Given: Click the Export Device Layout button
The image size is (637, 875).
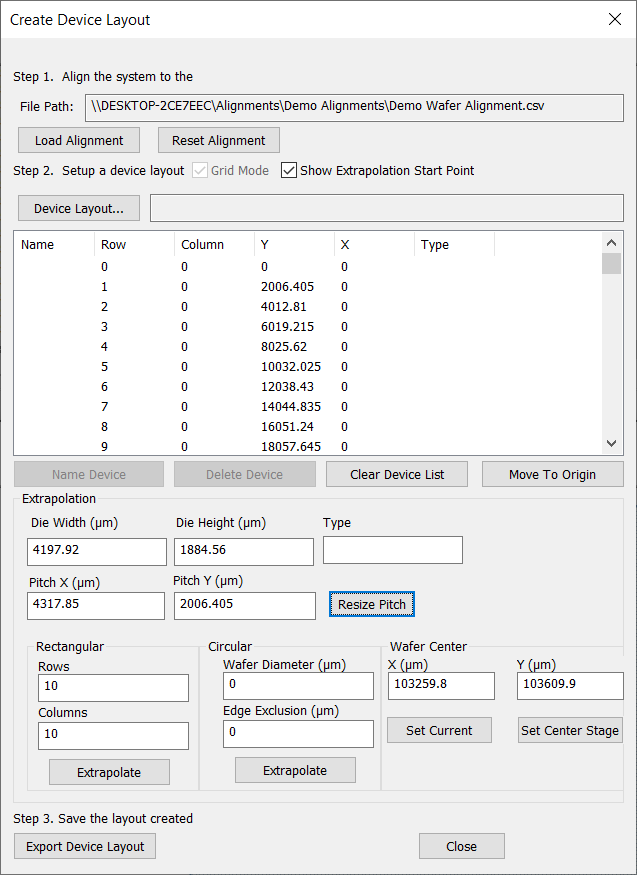Looking at the screenshot, I should [x=85, y=846].
